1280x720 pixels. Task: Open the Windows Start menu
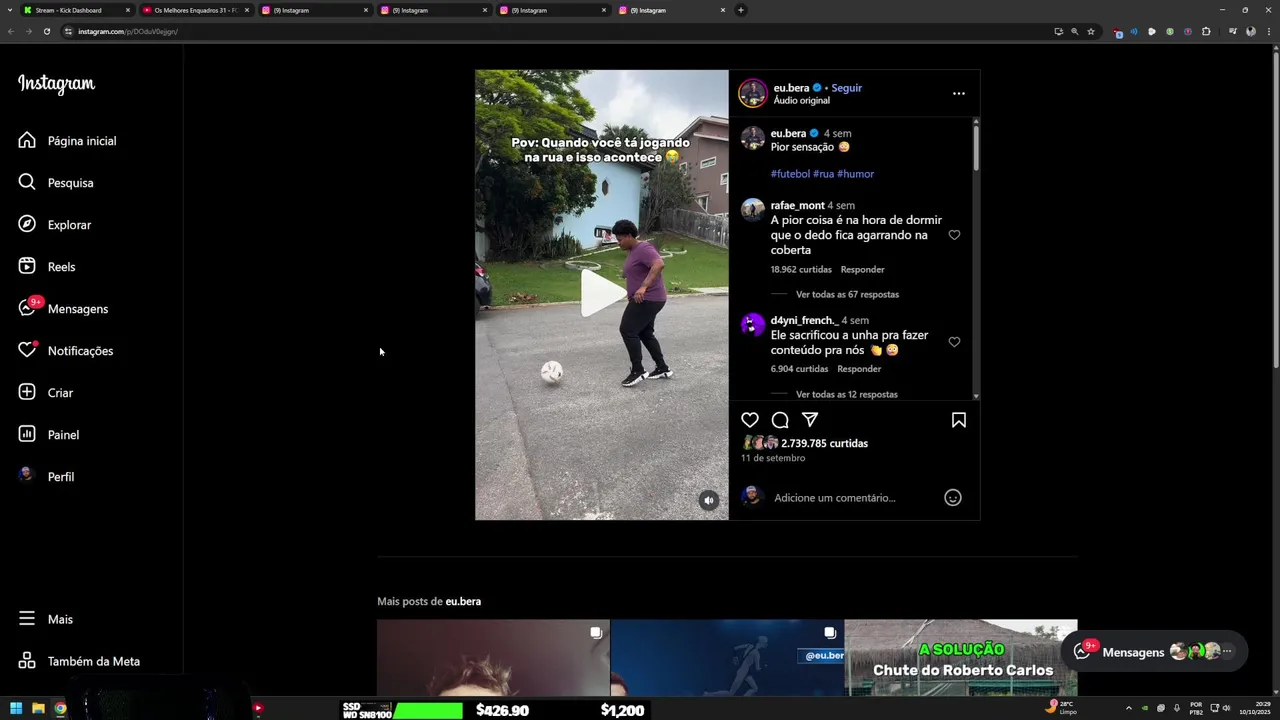pyautogui.click(x=16, y=709)
